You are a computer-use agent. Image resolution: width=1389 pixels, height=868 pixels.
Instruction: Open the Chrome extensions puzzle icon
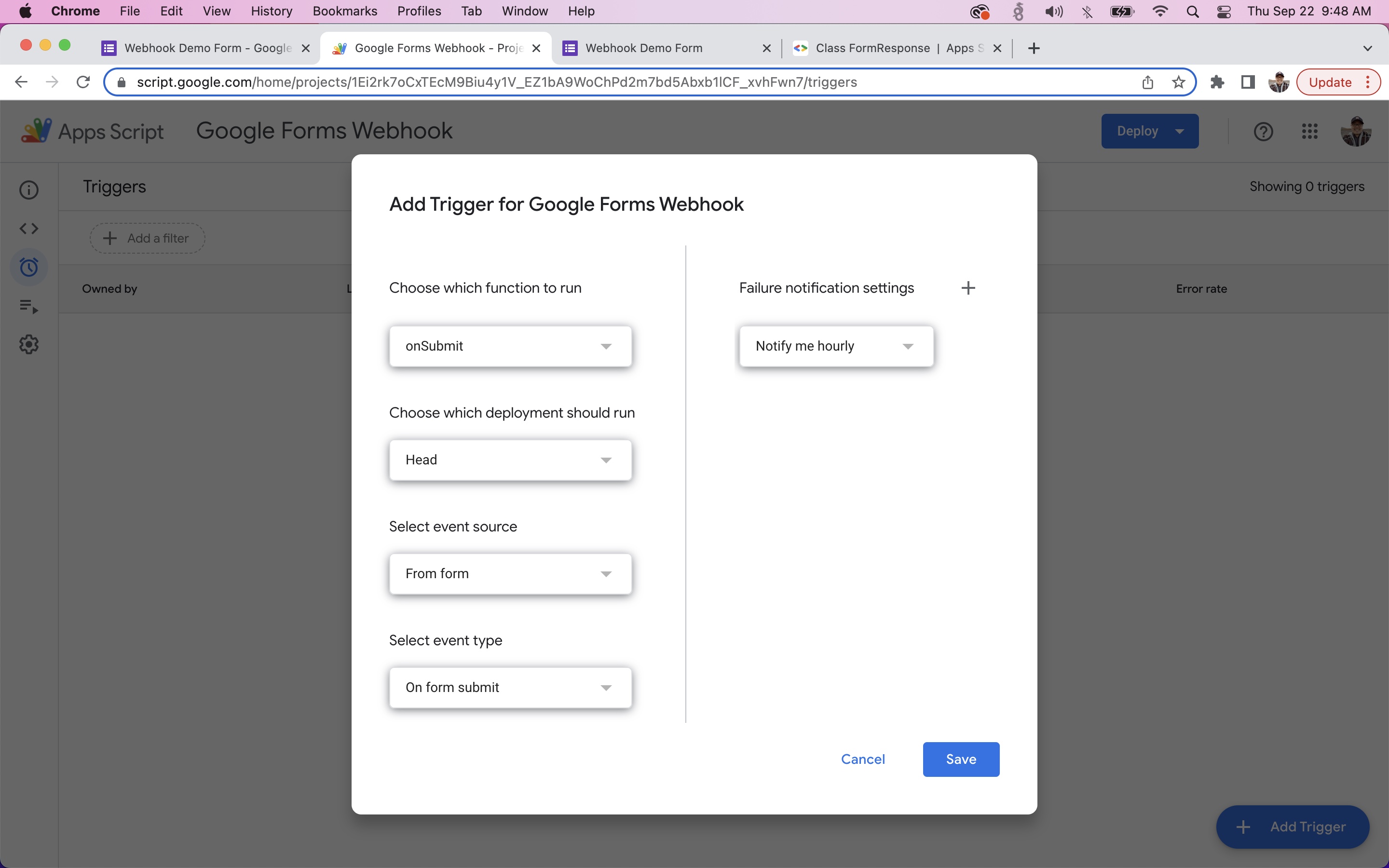1217,82
